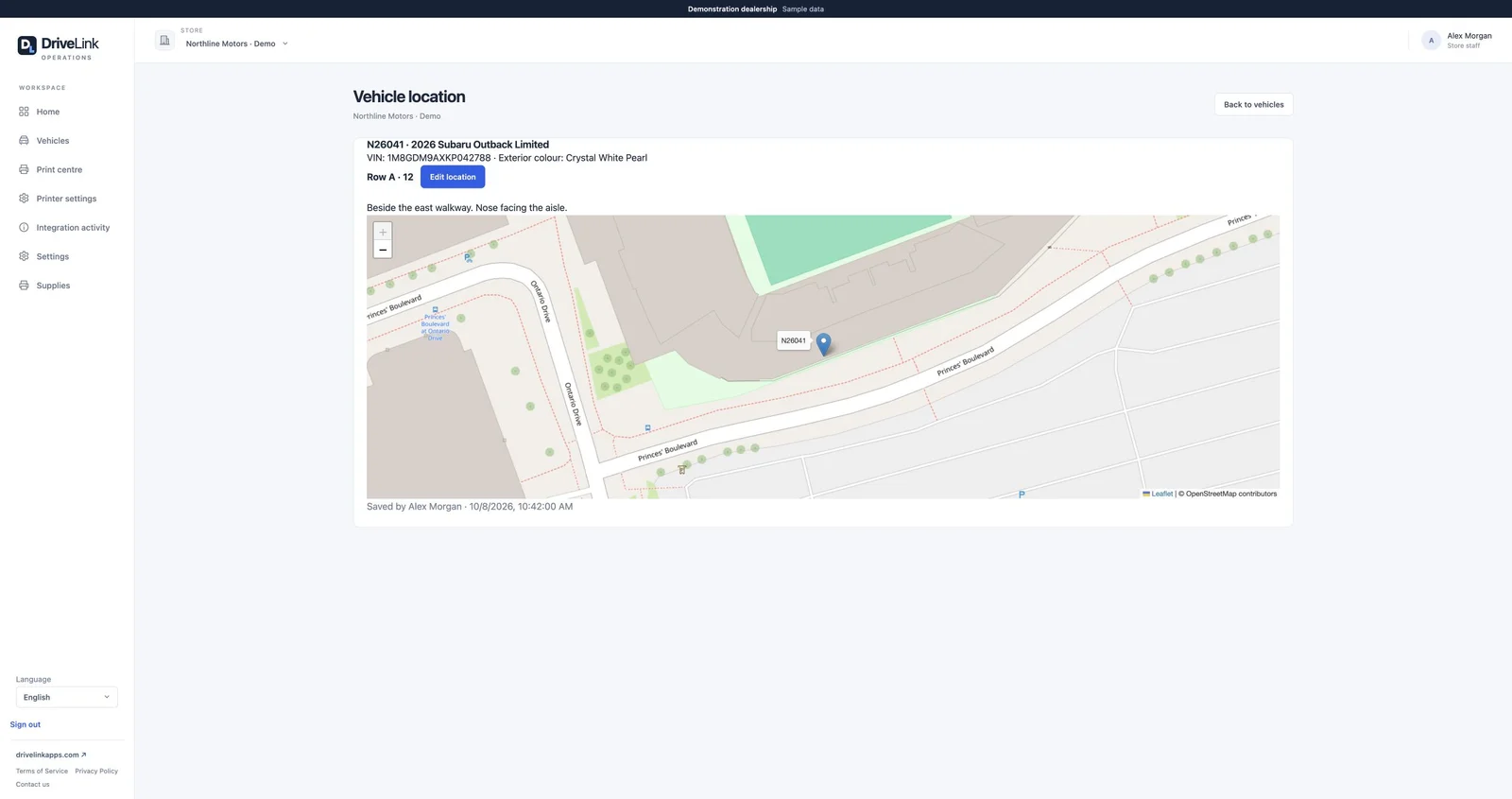The image size is (1512, 799).
Task: Open the Language selector set to English
Action: 67,698
